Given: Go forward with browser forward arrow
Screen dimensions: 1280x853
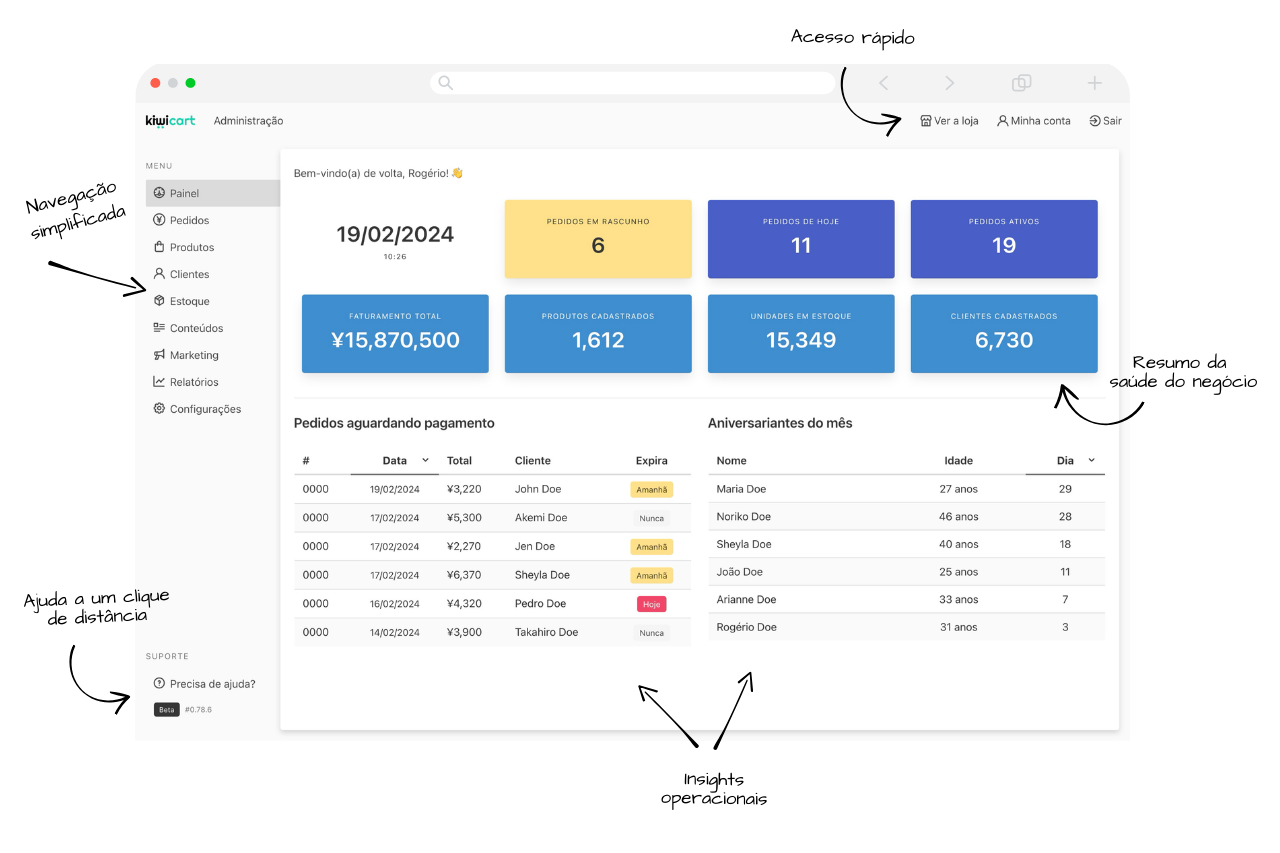Looking at the screenshot, I should click(950, 83).
